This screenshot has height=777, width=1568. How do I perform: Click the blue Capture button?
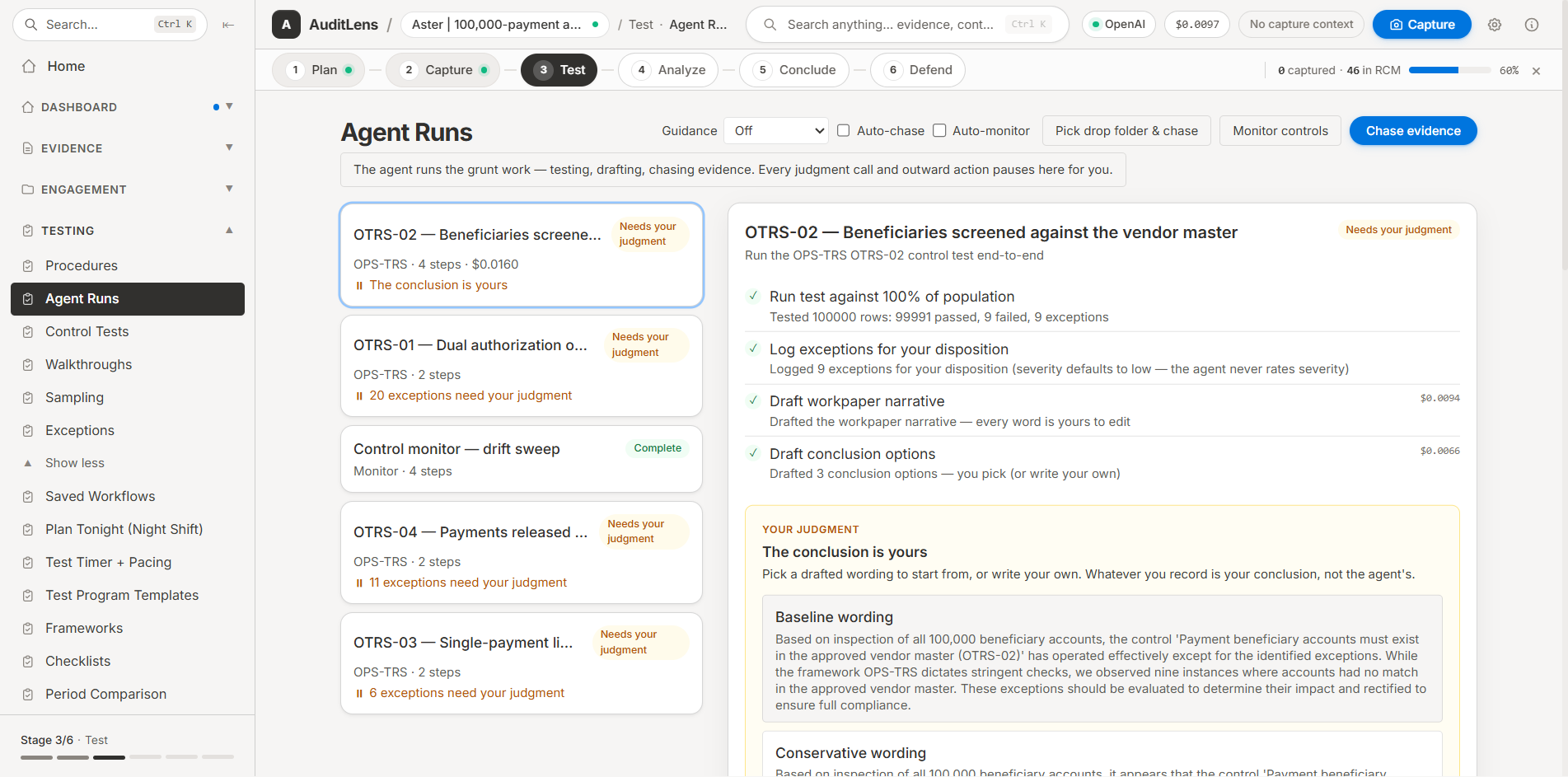(1421, 25)
